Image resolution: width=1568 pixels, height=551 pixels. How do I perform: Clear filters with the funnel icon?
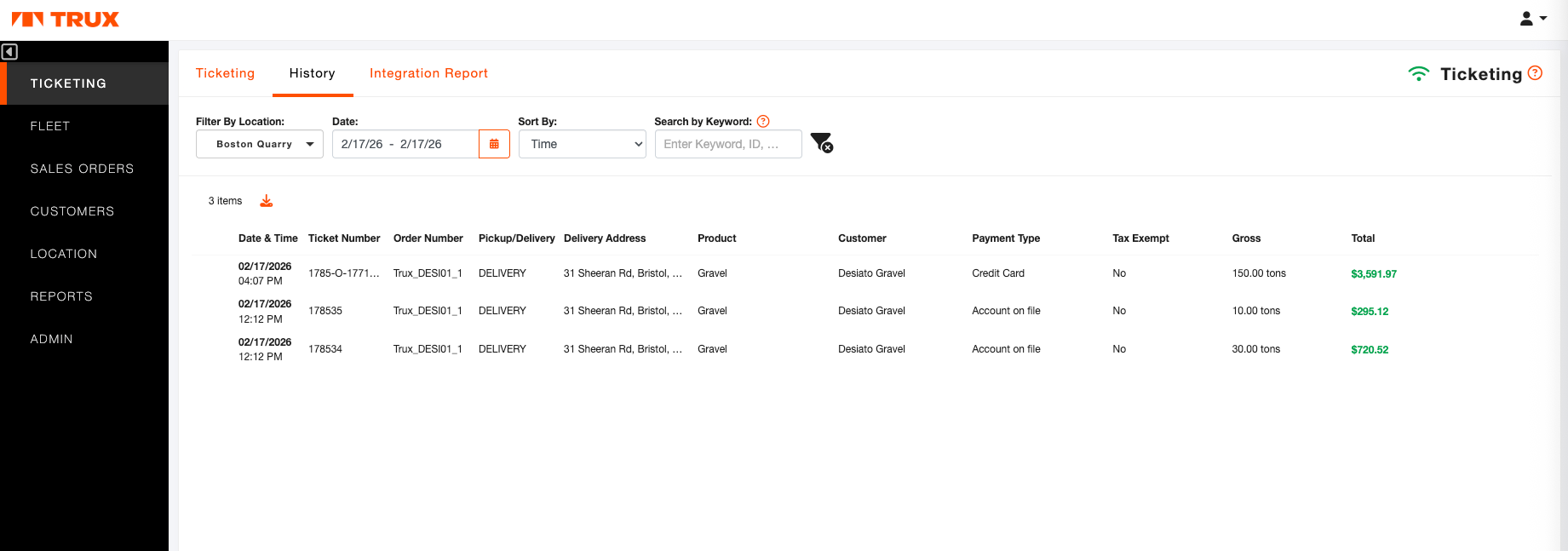821,143
